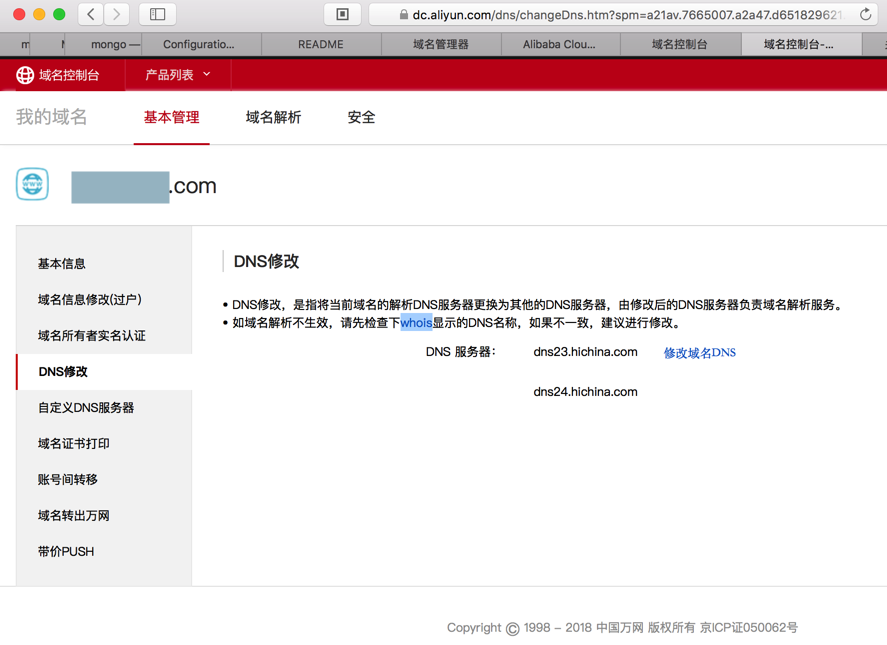Screen dimensions: 887x645
Task: Open the 安全 tab
Action: click(x=361, y=117)
